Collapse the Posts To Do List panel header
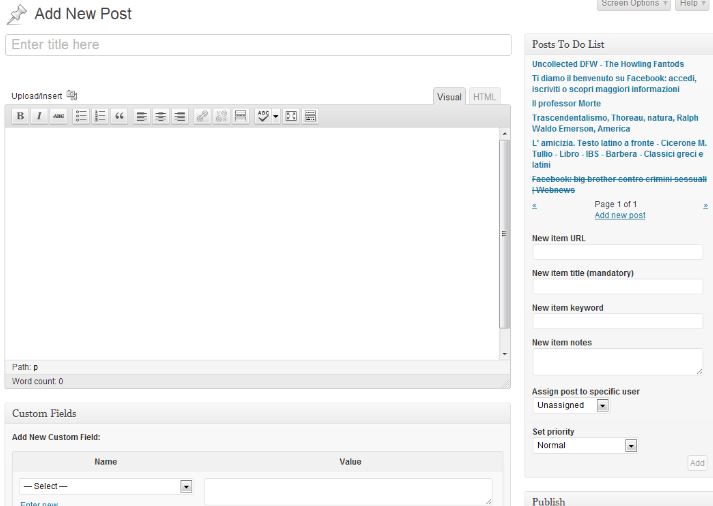713x506 pixels. pos(619,45)
